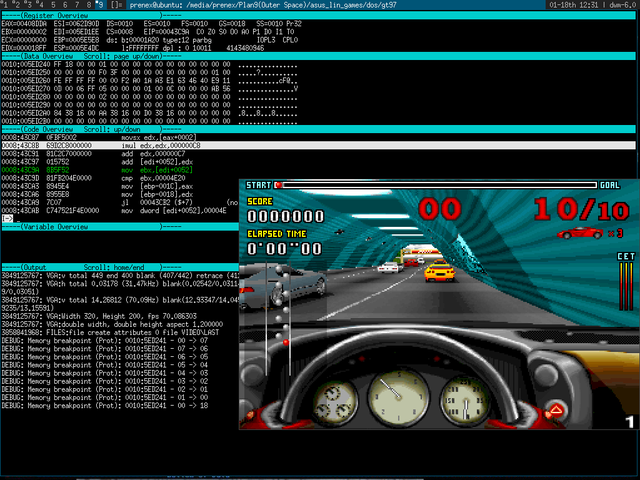Click the Output section header
This screenshot has height=480, width=640.
(120, 267)
